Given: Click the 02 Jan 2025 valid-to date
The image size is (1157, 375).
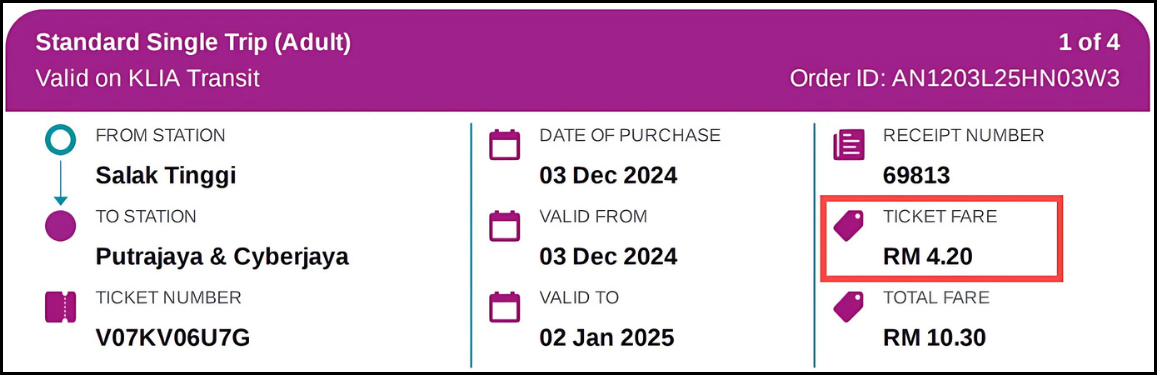Looking at the screenshot, I should point(607,338).
